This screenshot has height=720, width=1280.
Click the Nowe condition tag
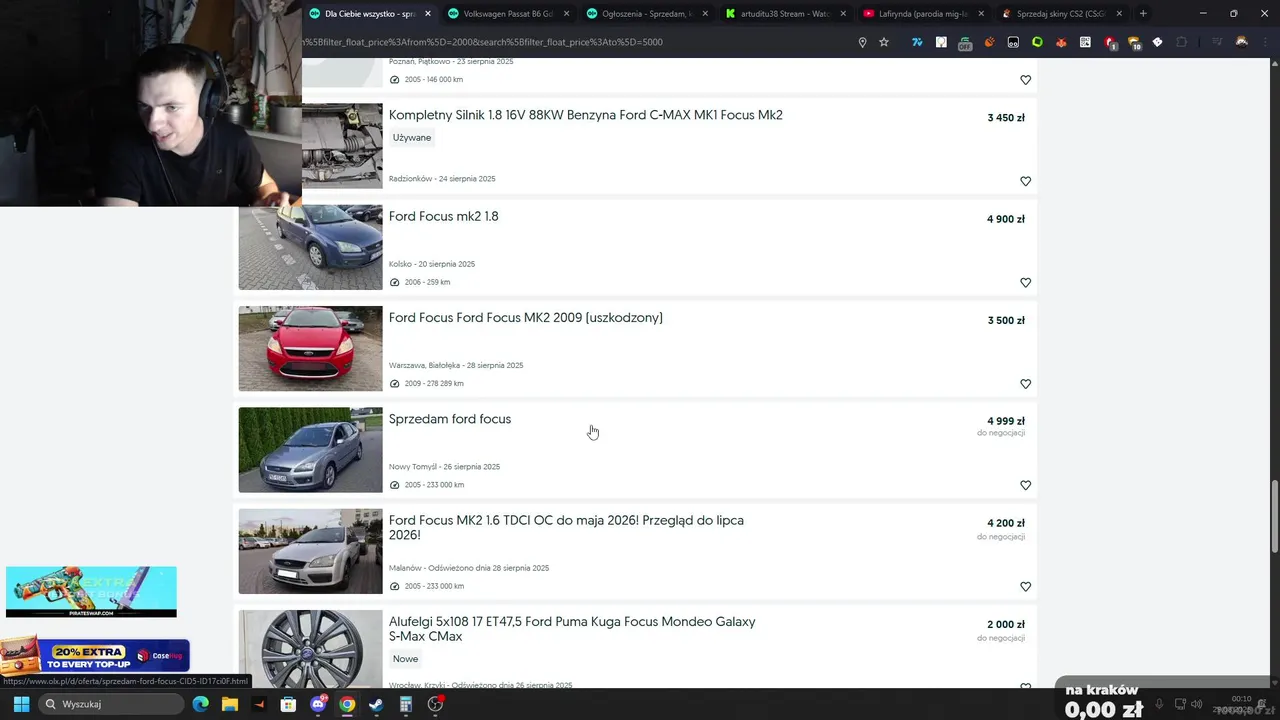(x=405, y=659)
